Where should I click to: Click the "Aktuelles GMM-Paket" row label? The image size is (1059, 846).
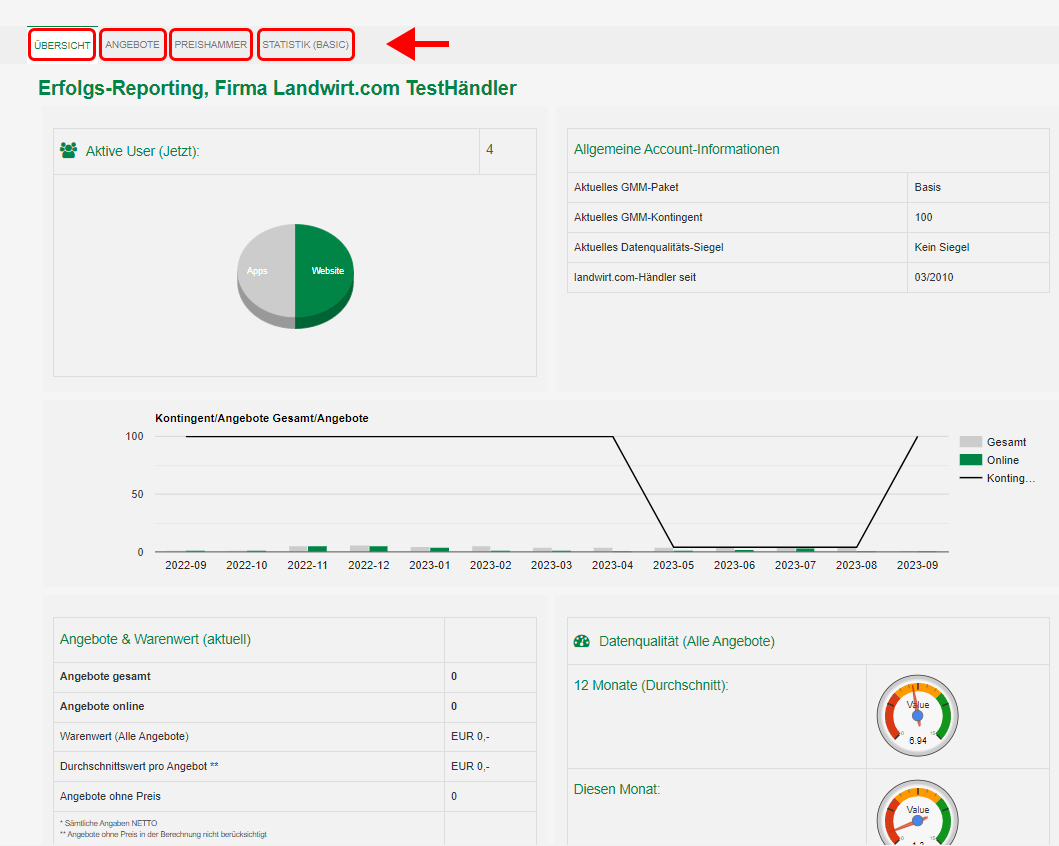[626, 187]
